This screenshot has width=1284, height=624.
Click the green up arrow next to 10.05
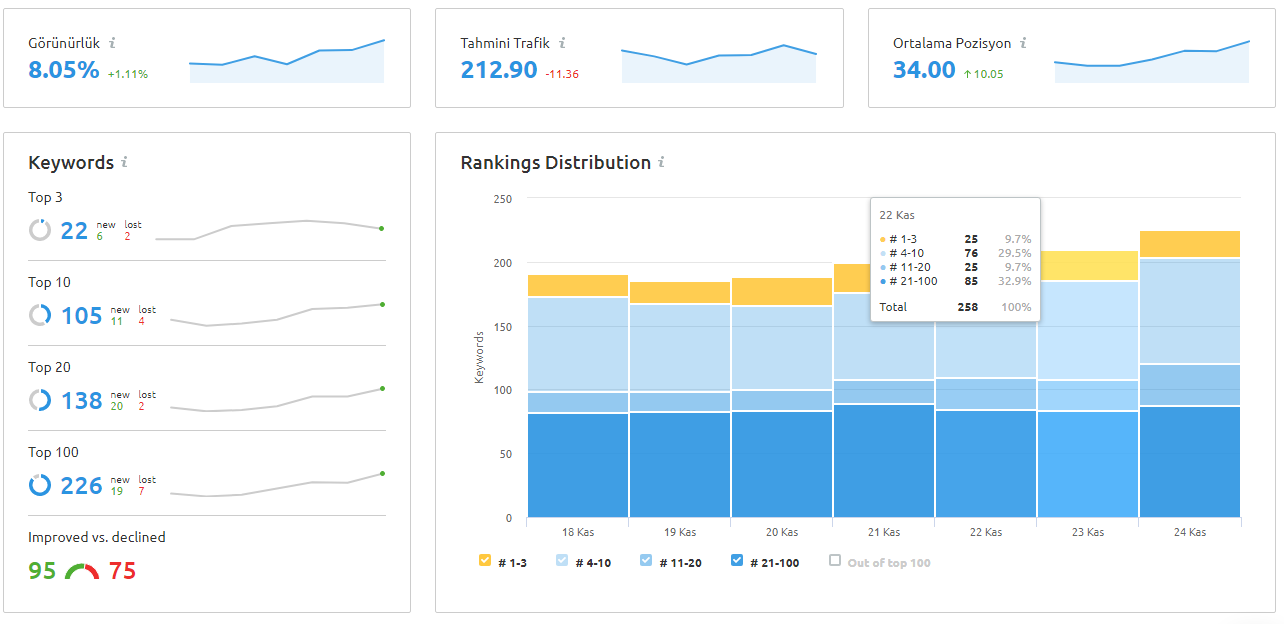[967, 73]
